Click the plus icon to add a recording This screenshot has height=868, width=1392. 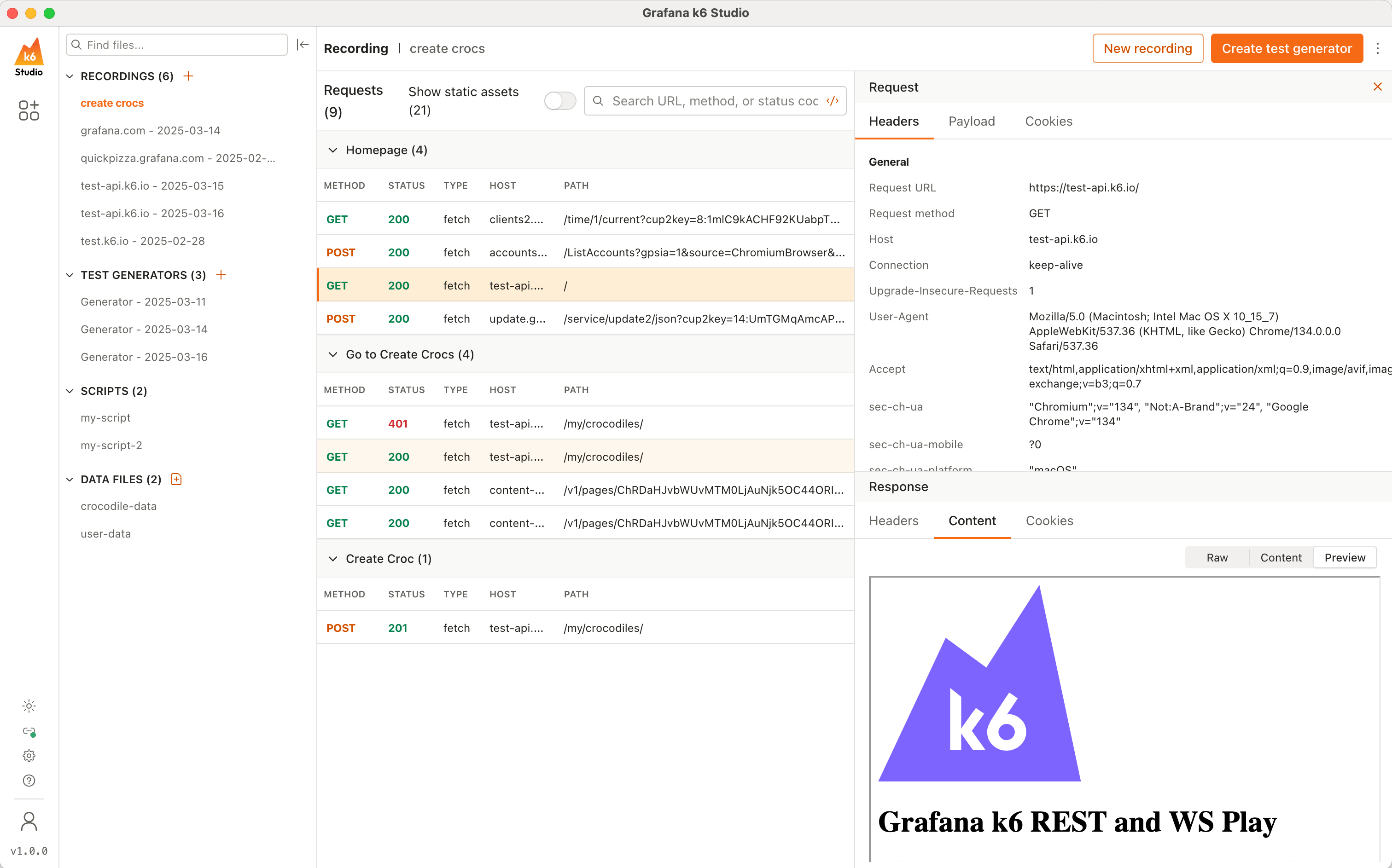pyautogui.click(x=188, y=76)
